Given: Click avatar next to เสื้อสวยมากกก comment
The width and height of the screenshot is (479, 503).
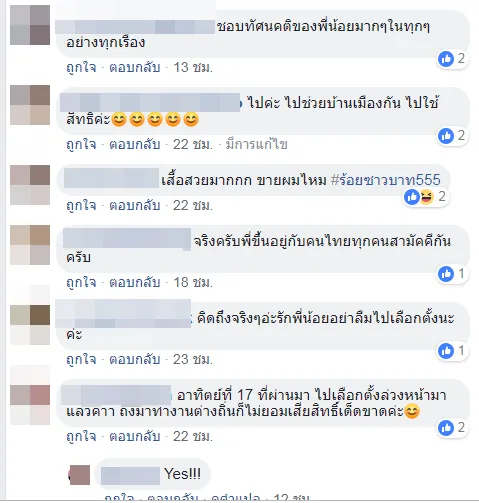Looking at the screenshot, I should click(x=30, y=185).
